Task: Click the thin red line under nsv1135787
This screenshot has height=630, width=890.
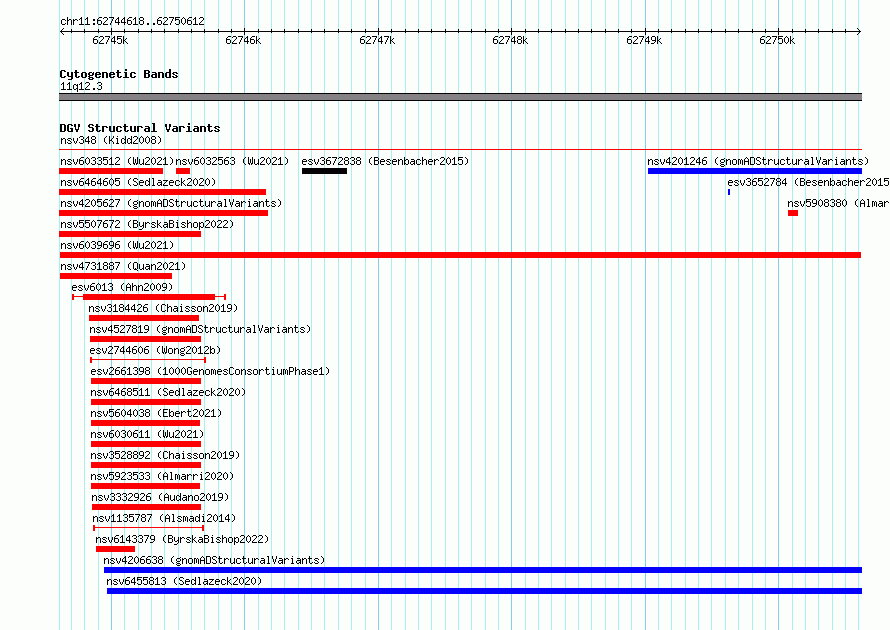Action: (x=149, y=528)
